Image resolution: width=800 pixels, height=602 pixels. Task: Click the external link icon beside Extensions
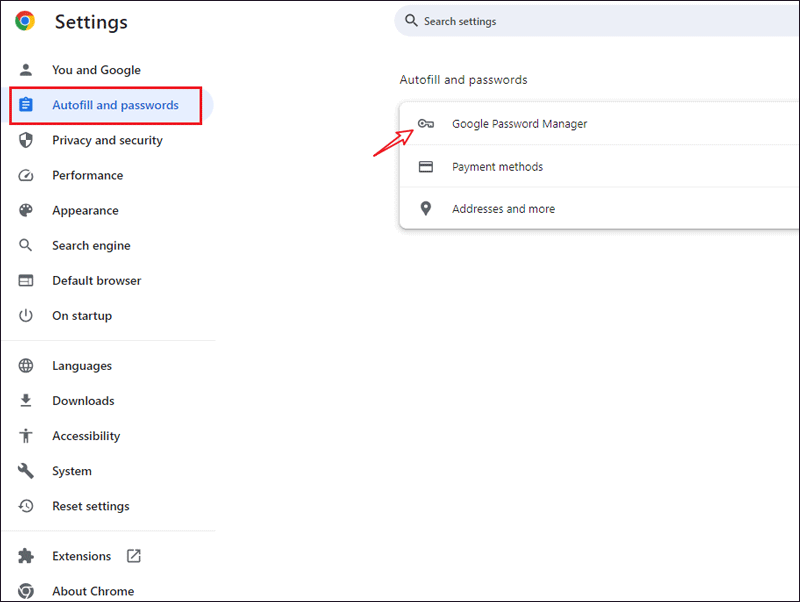pos(134,556)
